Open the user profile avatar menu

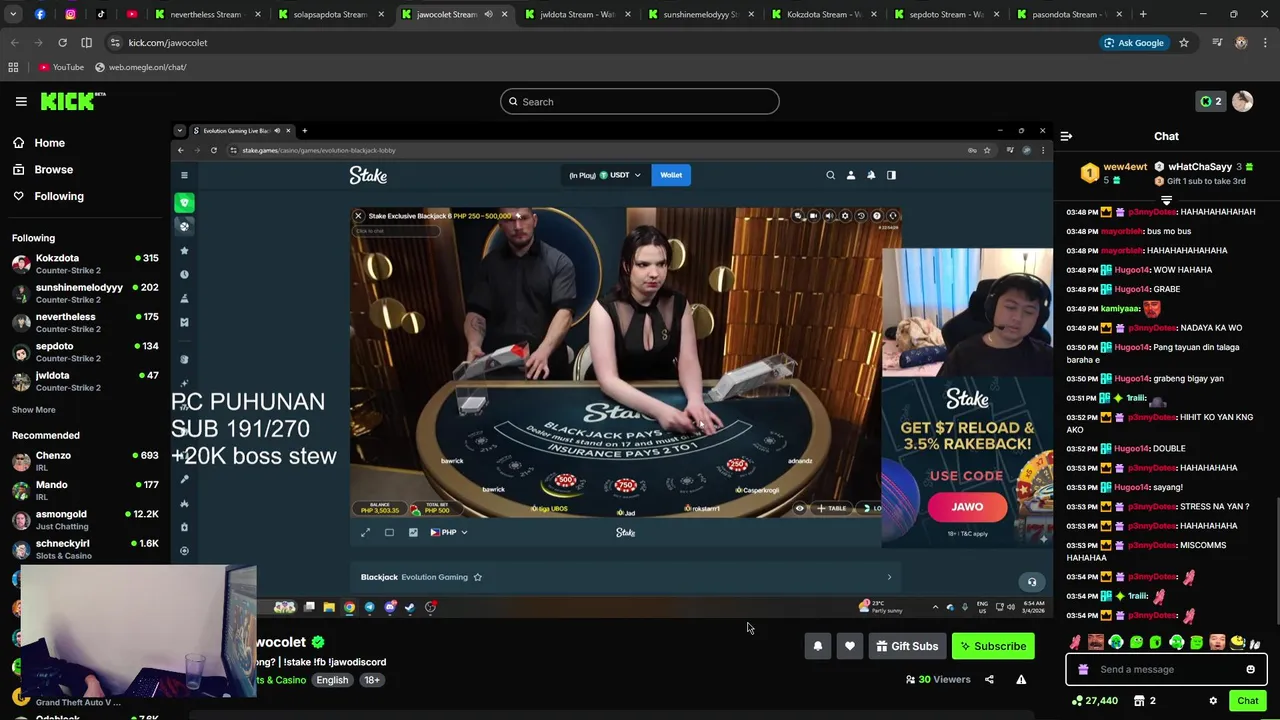(1242, 101)
